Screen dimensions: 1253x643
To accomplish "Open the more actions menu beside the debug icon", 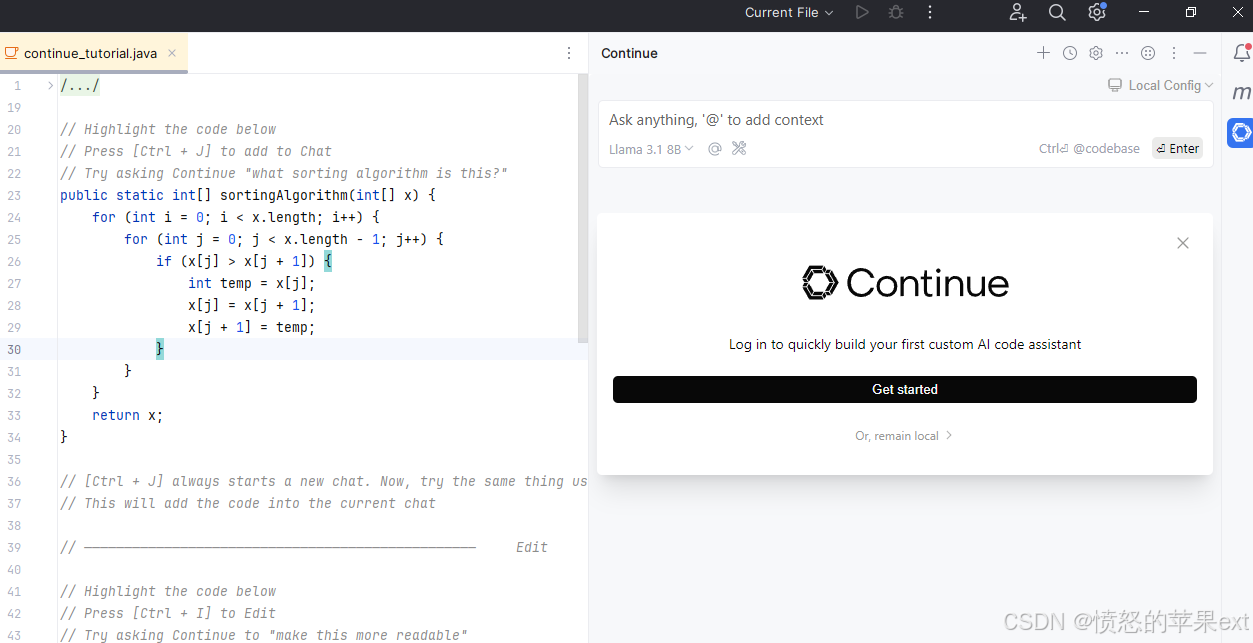I will [x=930, y=12].
